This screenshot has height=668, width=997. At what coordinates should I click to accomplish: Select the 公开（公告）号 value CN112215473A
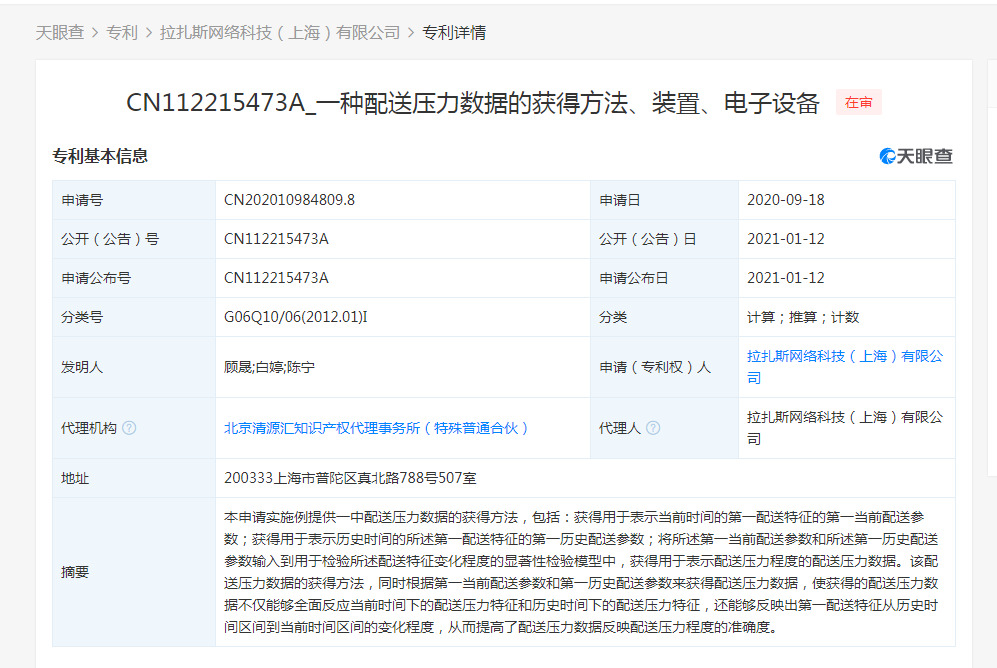pyautogui.click(x=276, y=239)
